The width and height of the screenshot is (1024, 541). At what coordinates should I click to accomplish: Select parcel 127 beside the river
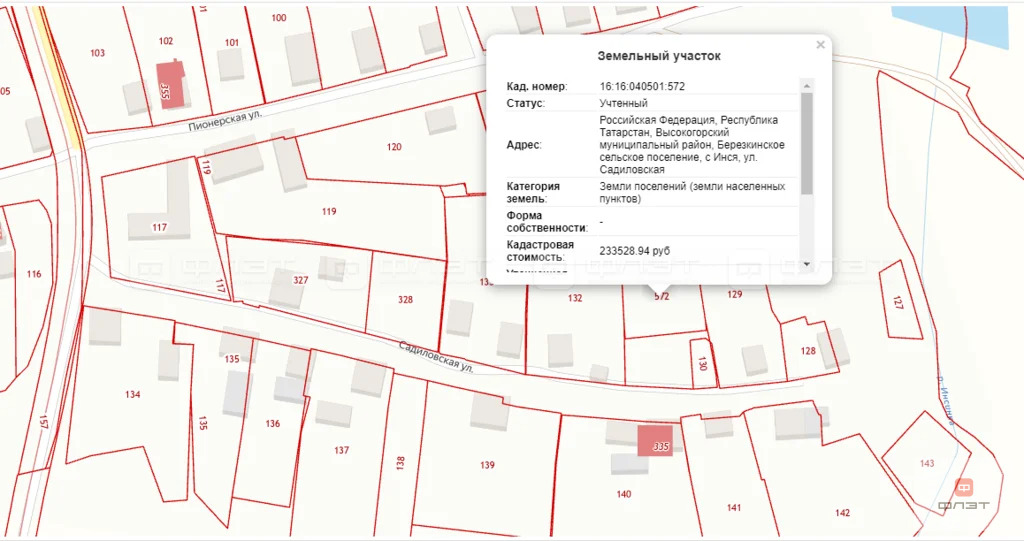coord(900,302)
